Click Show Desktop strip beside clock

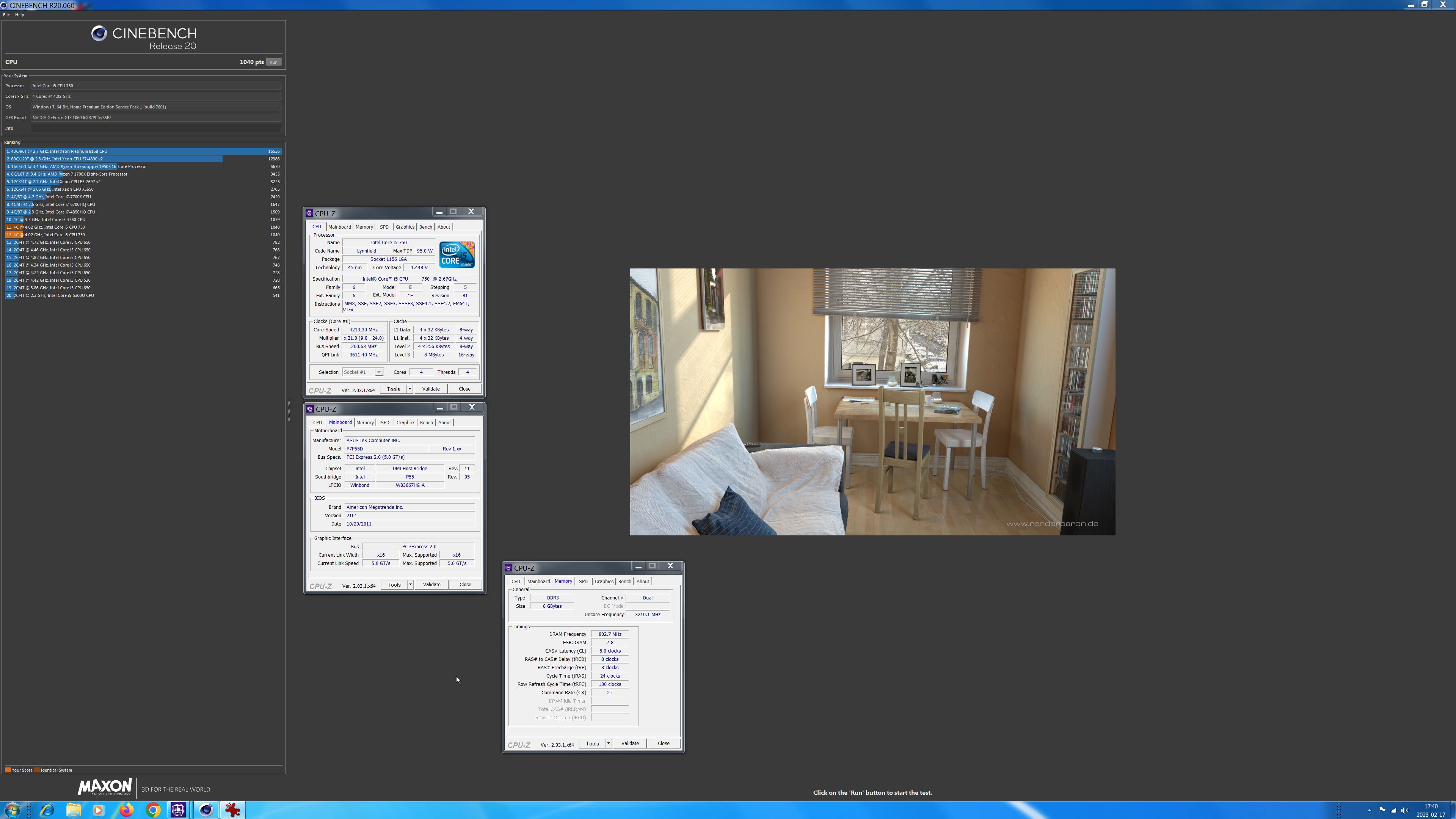click(1453, 810)
